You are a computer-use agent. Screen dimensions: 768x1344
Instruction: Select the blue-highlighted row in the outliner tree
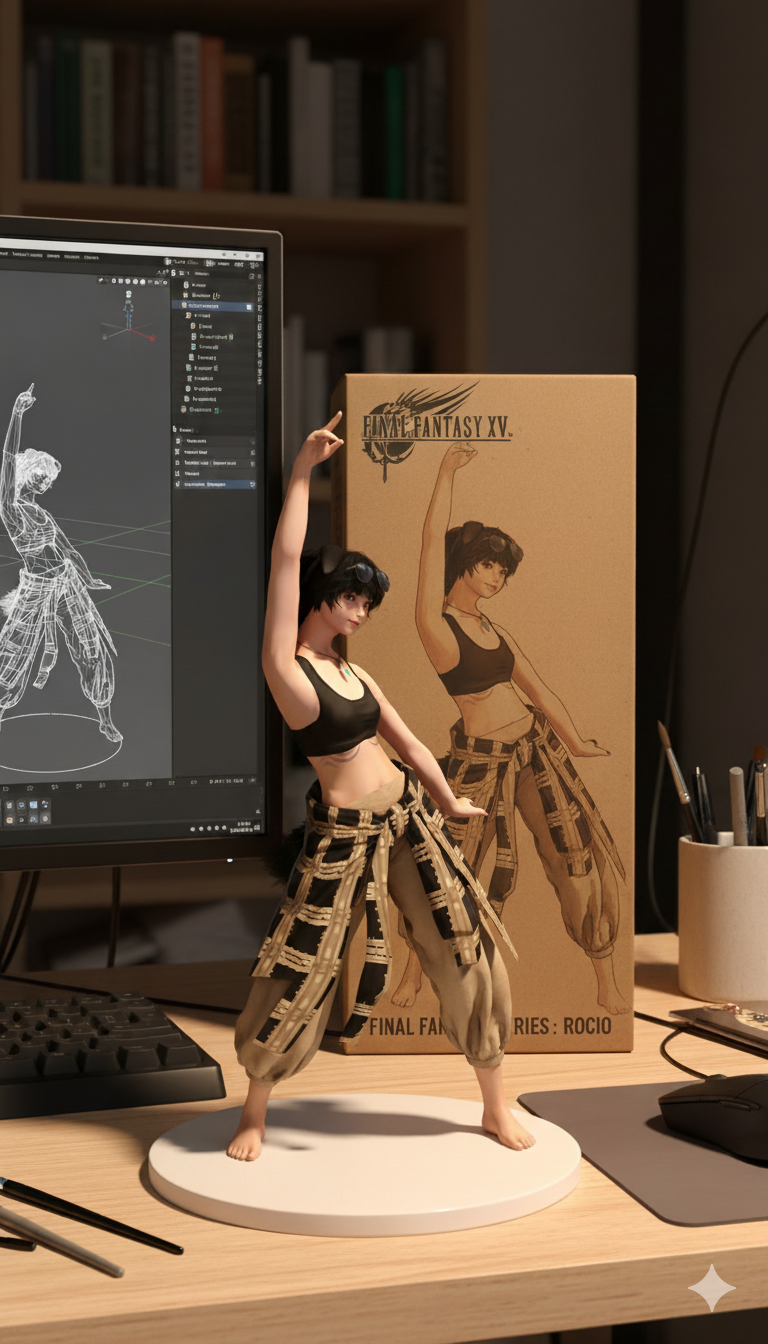click(212, 306)
